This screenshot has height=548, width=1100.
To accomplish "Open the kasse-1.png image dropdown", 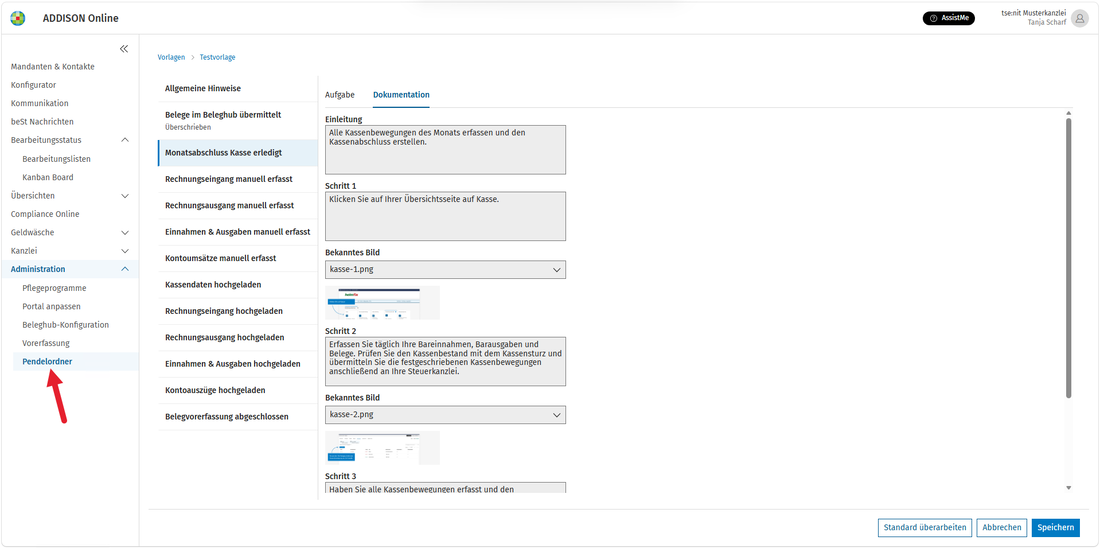I will 445,269.
